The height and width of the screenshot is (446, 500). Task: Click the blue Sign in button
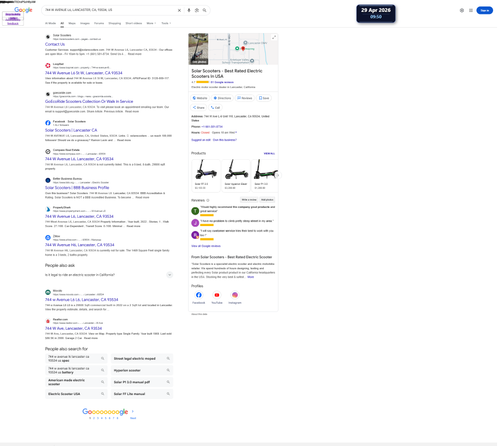click(x=485, y=10)
